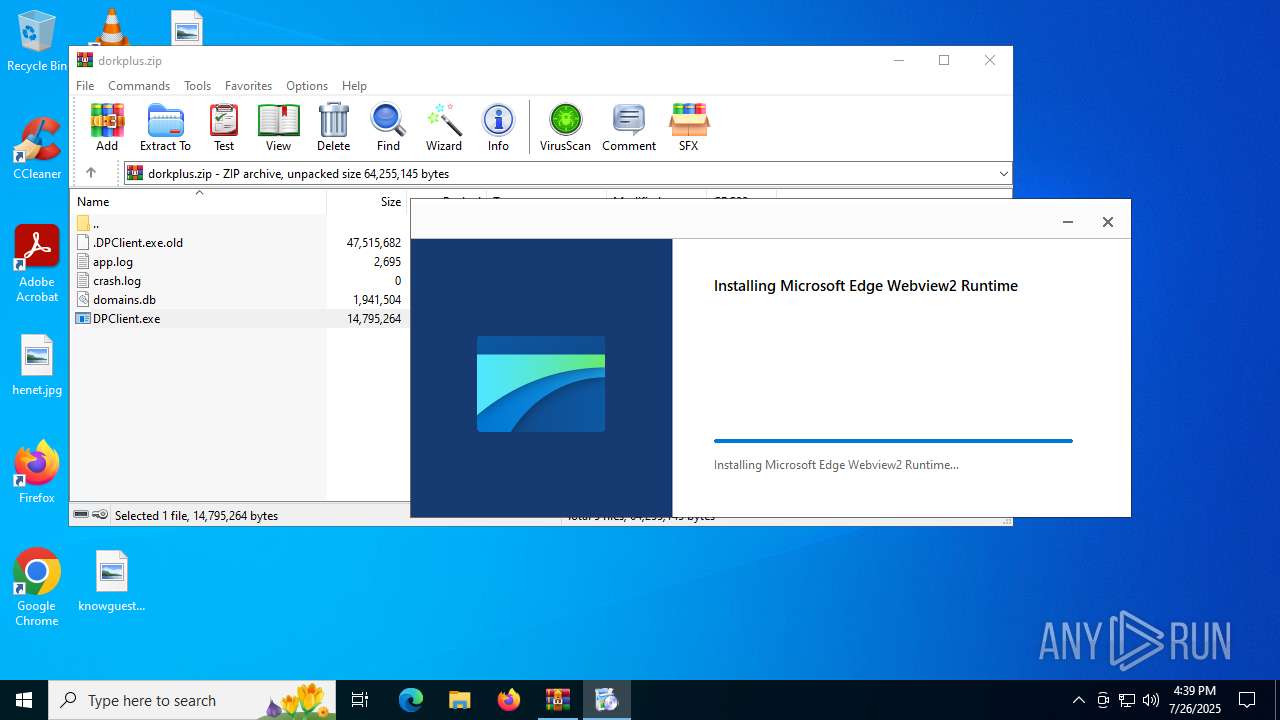Screen dimensions: 1280x720
Task: Select crash.log file
Action: coord(238,280)
